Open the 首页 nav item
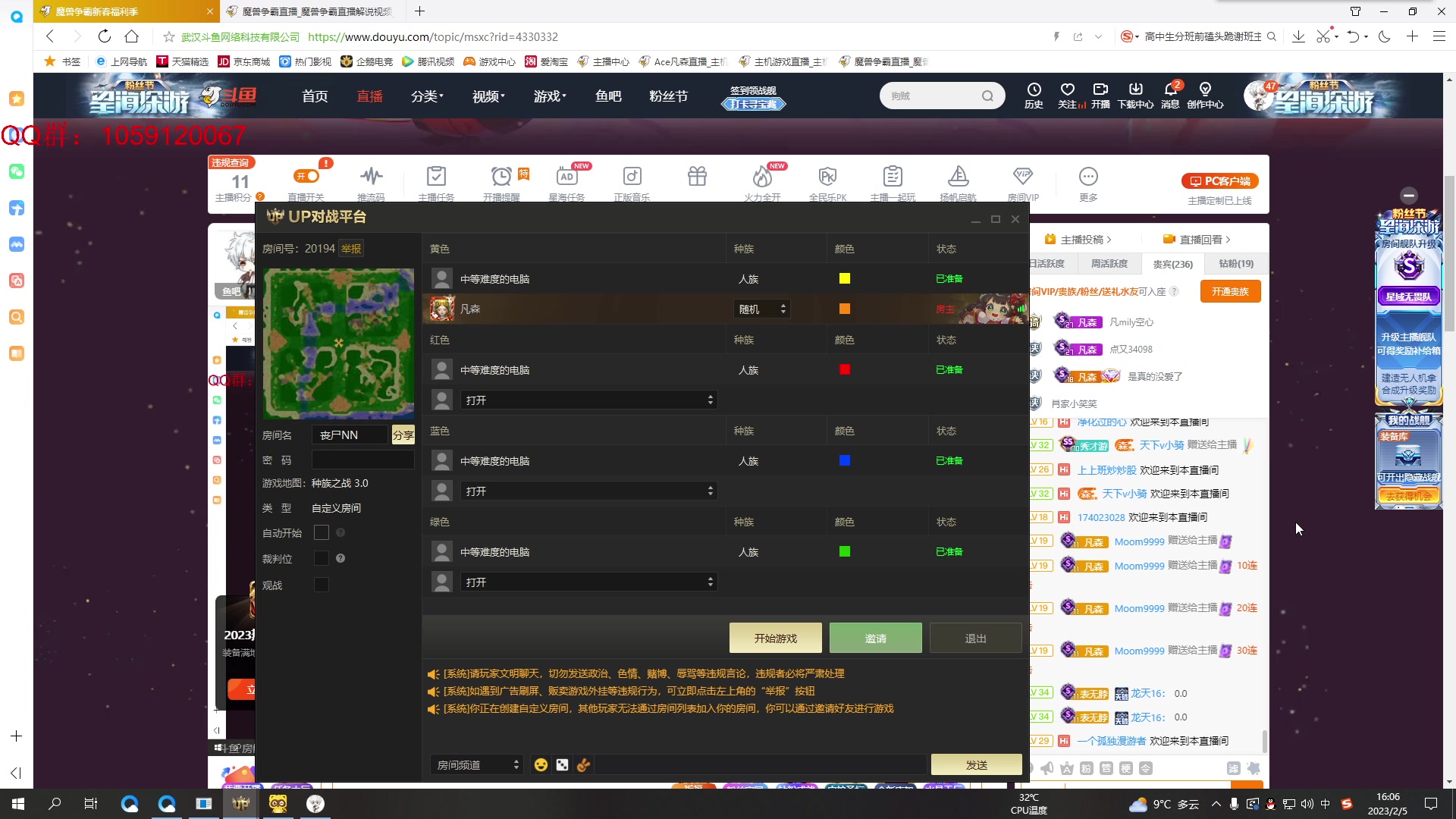The width and height of the screenshot is (1456, 819). pyautogui.click(x=315, y=96)
